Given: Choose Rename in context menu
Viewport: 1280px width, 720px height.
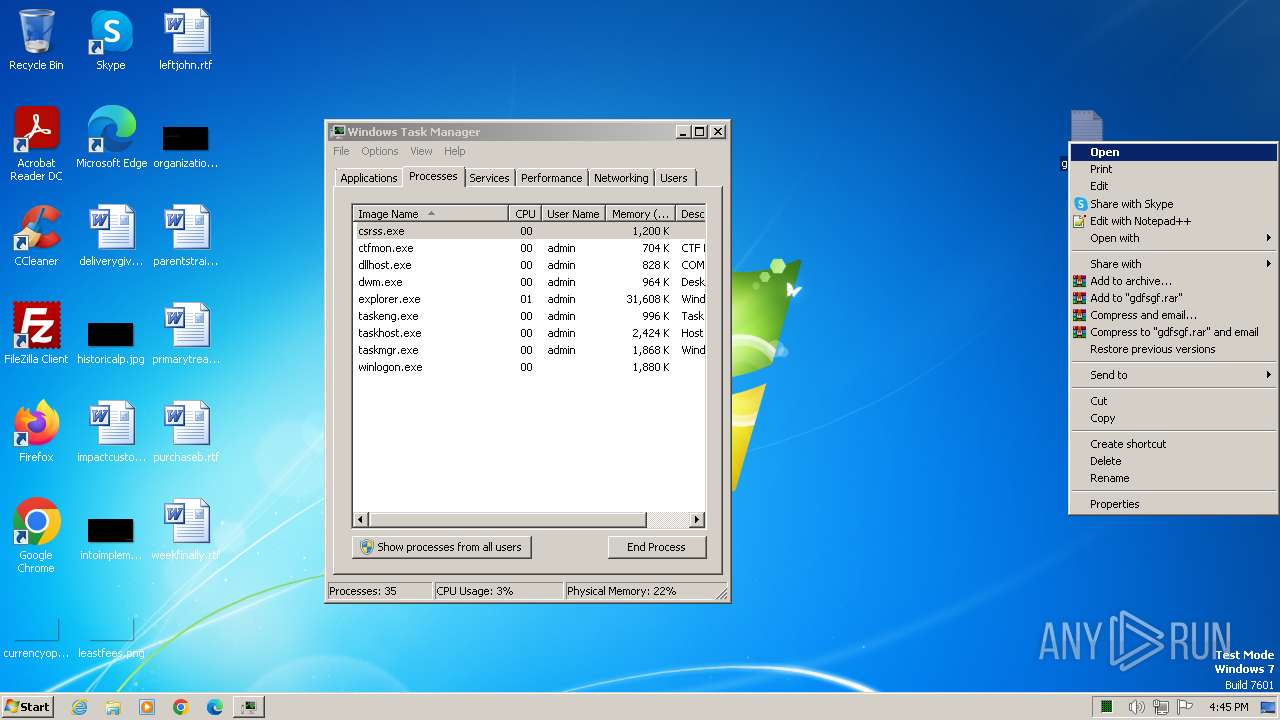Looking at the screenshot, I should coord(1173,478).
